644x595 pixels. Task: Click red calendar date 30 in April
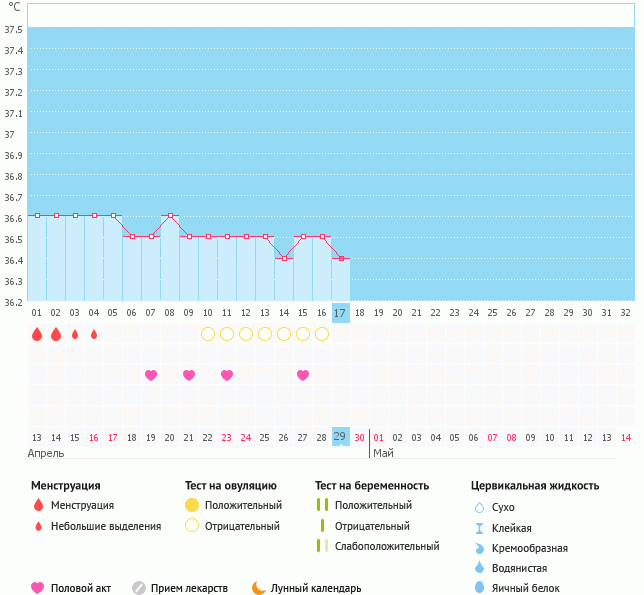coord(359,438)
